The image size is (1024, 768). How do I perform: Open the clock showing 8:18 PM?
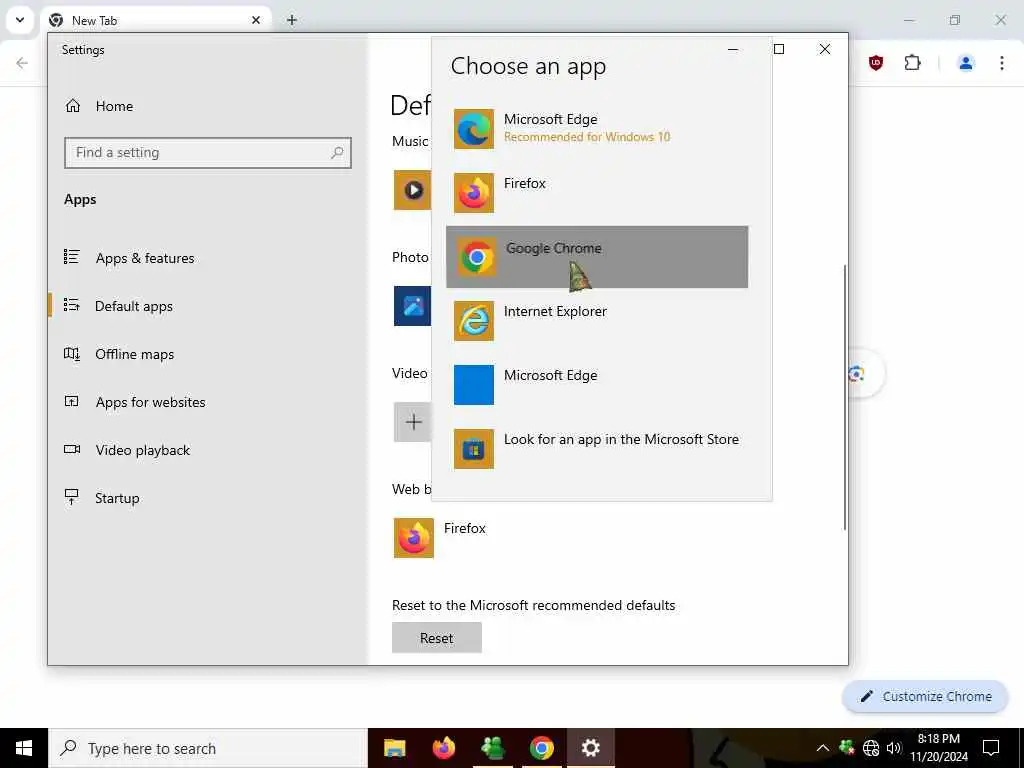[939, 748]
